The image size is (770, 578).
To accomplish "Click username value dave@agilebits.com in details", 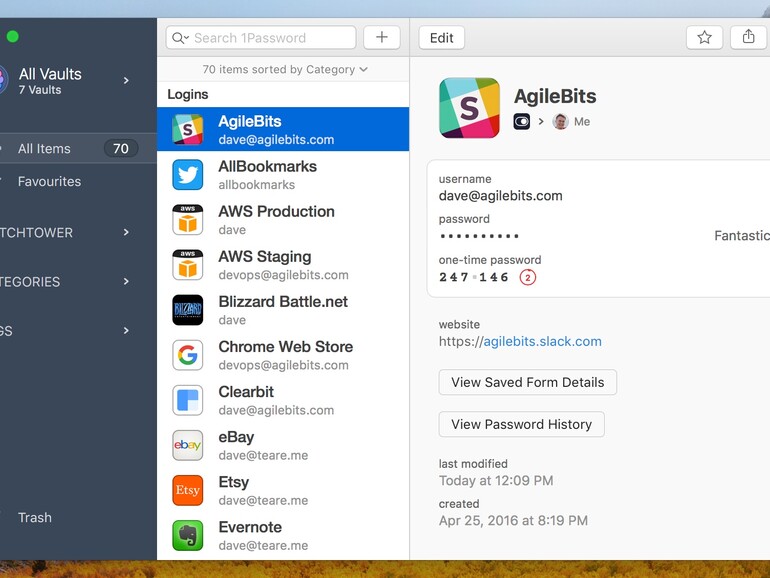I will (500, 196).
